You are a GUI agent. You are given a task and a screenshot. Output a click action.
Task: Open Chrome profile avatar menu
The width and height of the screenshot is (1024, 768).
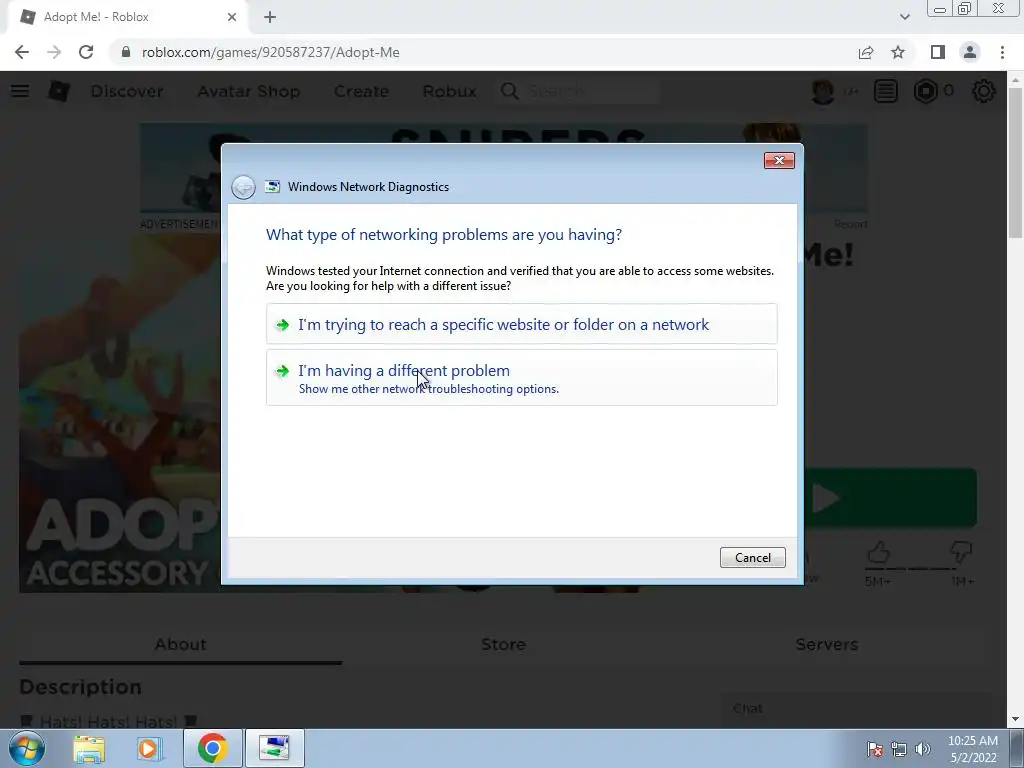[970, 52]
